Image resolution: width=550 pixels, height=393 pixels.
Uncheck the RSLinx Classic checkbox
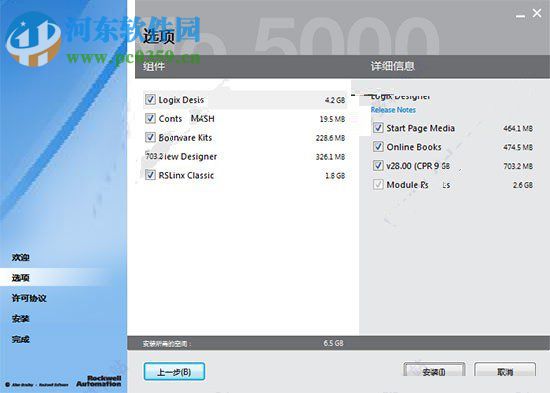point(150,175)
